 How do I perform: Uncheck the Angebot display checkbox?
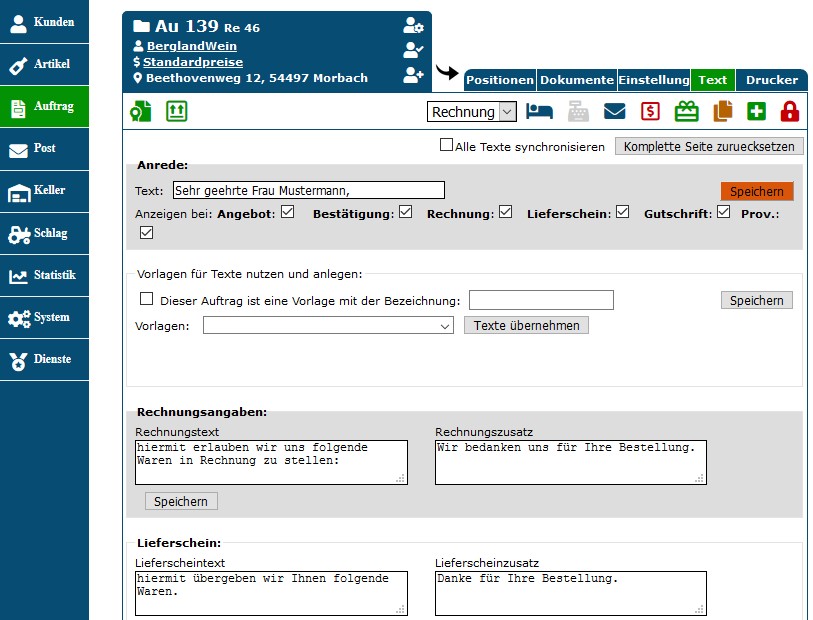click(x=288, y=212)
